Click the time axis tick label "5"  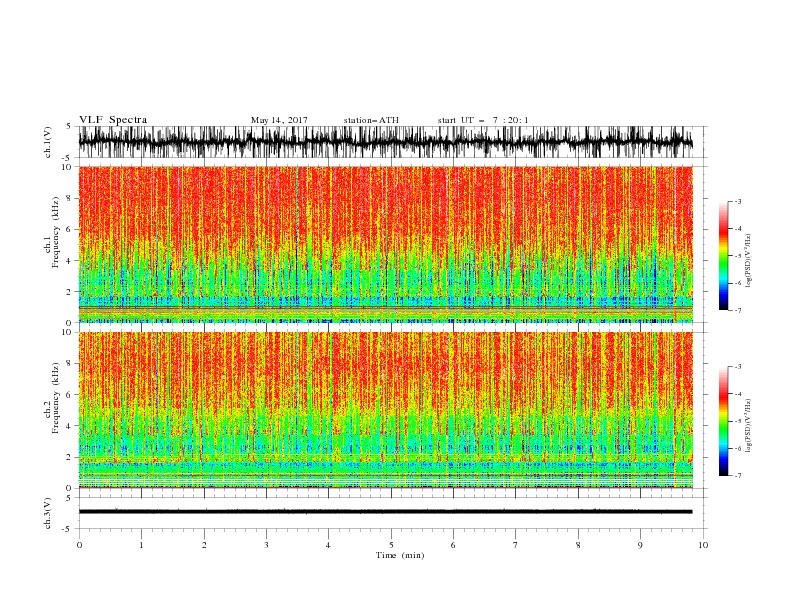391,545
